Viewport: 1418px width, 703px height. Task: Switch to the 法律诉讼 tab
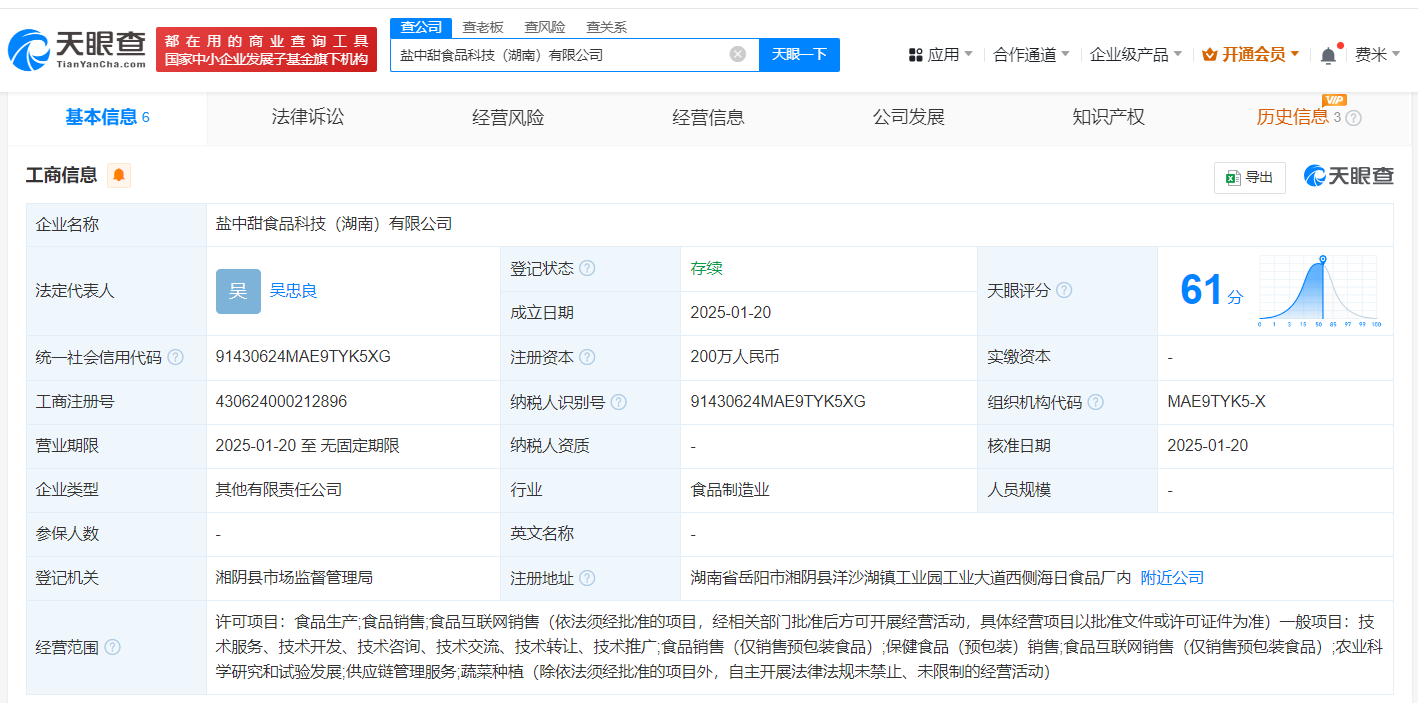(307, 117)
